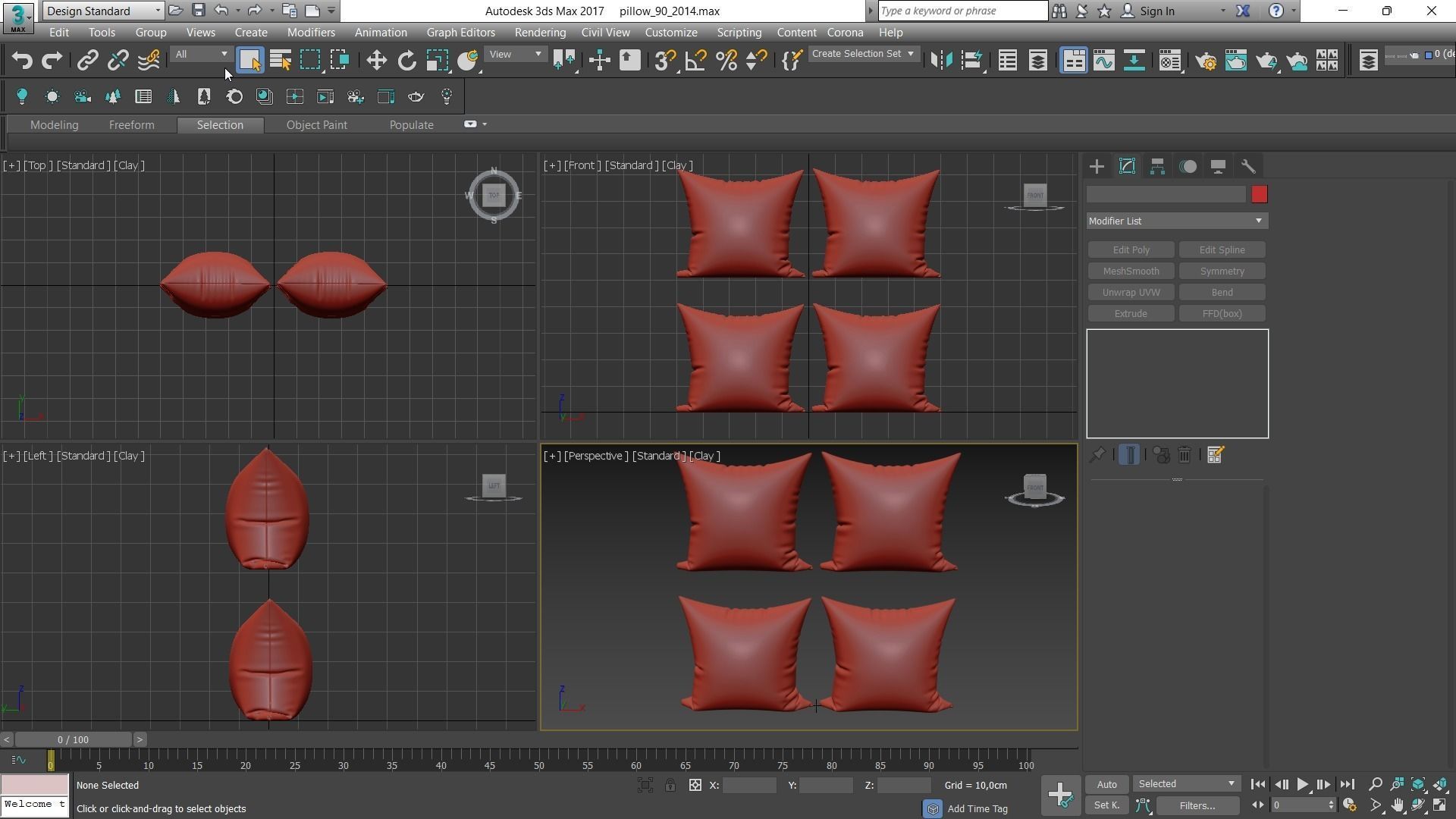
Task: Open the Help question mark dropdown arrow
Action: [1294, 11]
